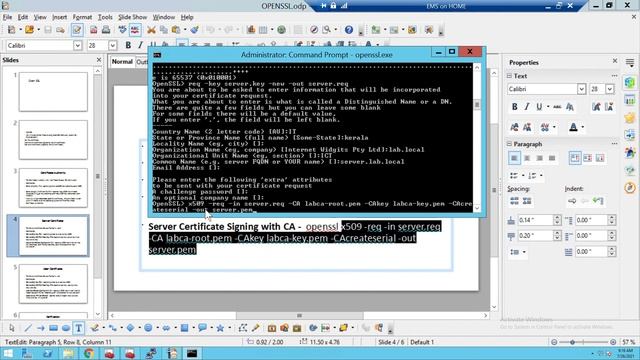Click the Font Color icon in Properties panel

click(573, 127)
